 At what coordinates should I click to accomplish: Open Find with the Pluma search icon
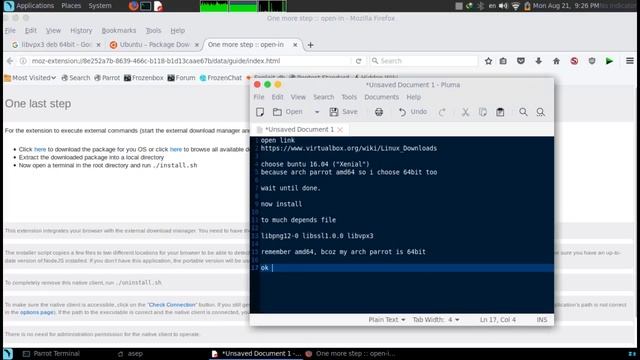tap(523, 112)
